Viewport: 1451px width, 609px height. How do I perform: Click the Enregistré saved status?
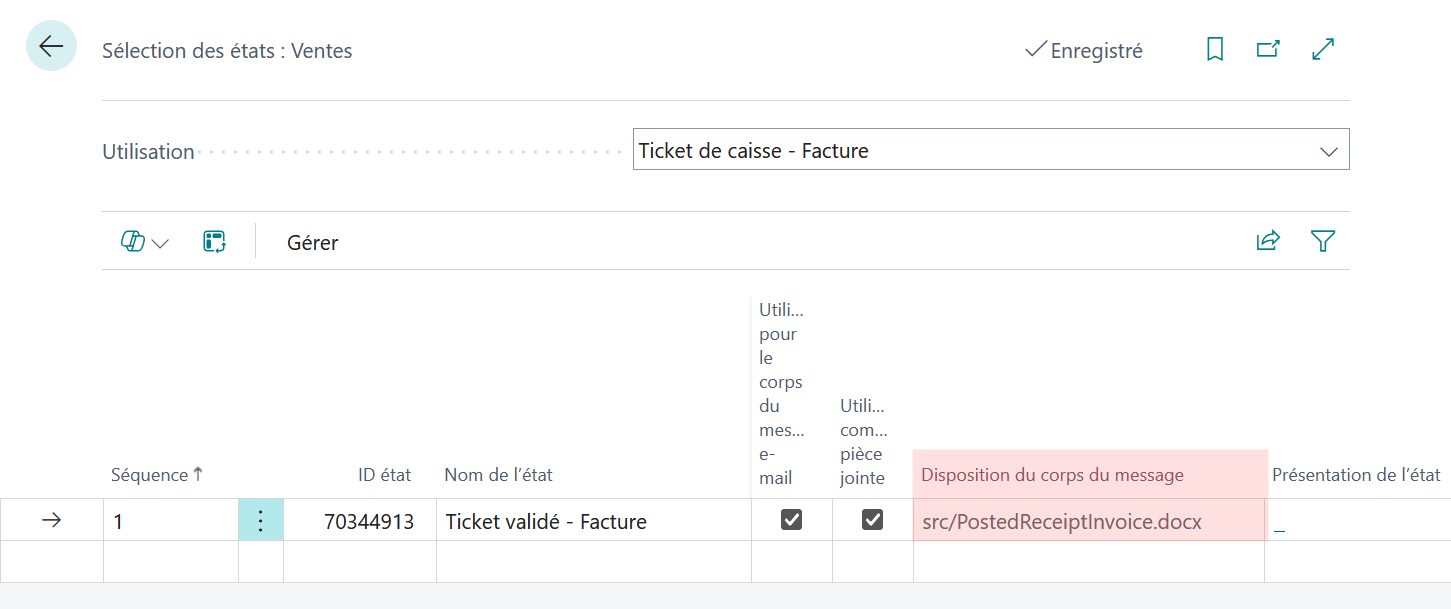[1084, 50]
